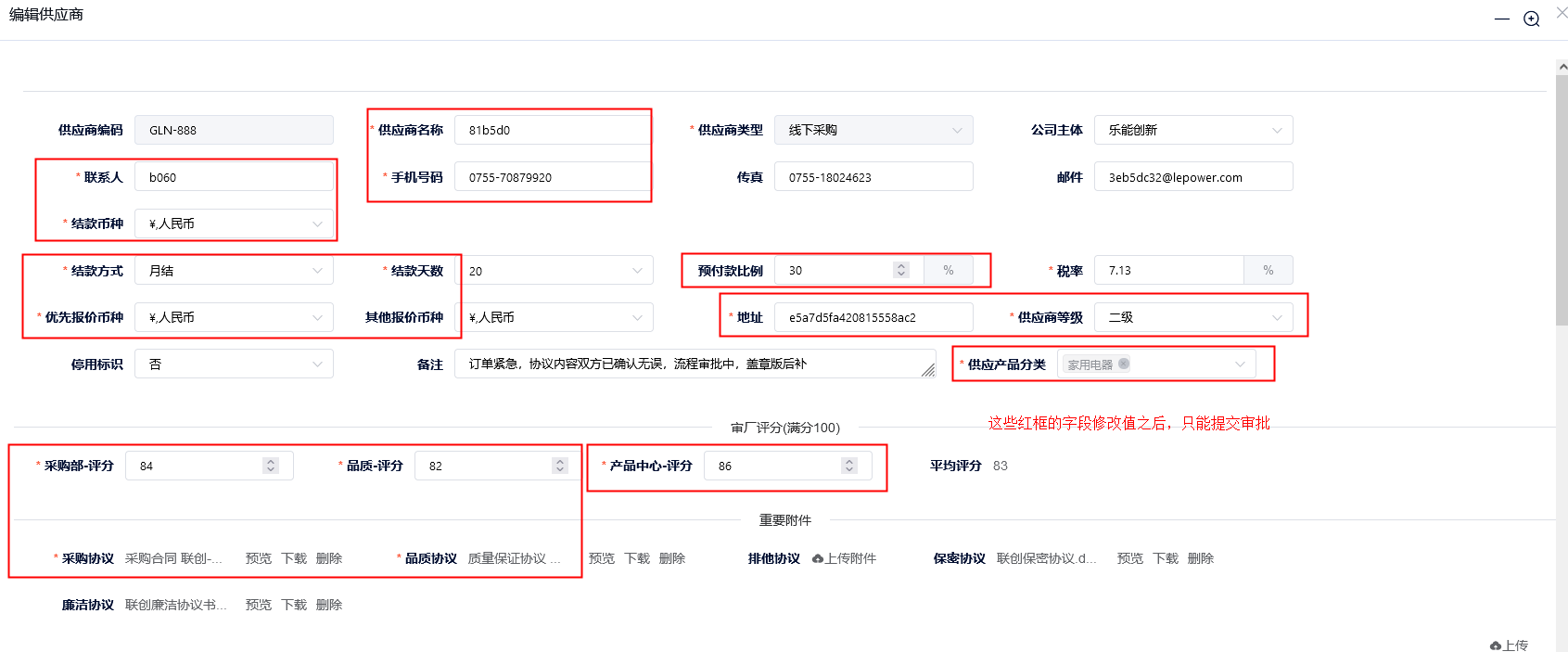1568x652 pixels.
Task: Adjust 品质-评分 using its spinner arrows
Action: tap(560, 466)
